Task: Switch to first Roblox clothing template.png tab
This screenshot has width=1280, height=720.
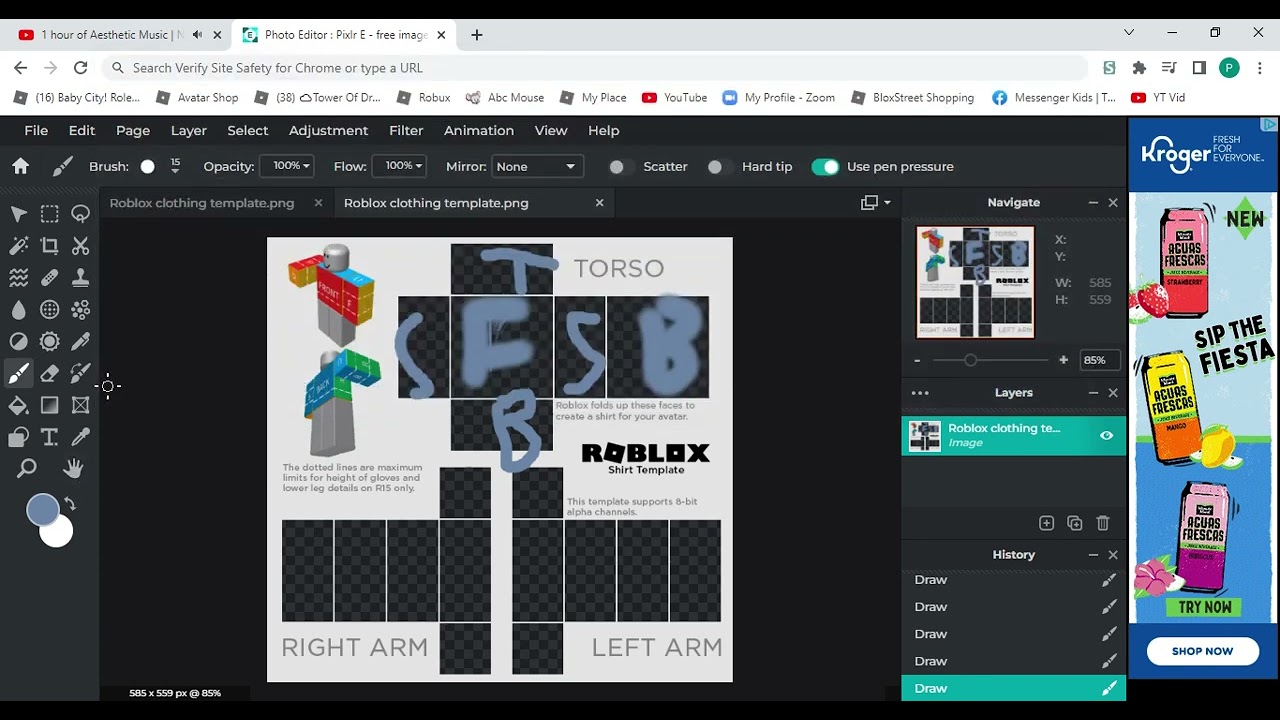Action: (x=202, y=203)
